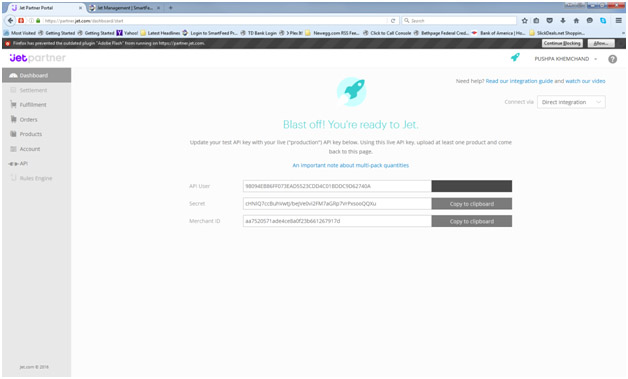Click the browser back arrow

[x=10, y=20]
